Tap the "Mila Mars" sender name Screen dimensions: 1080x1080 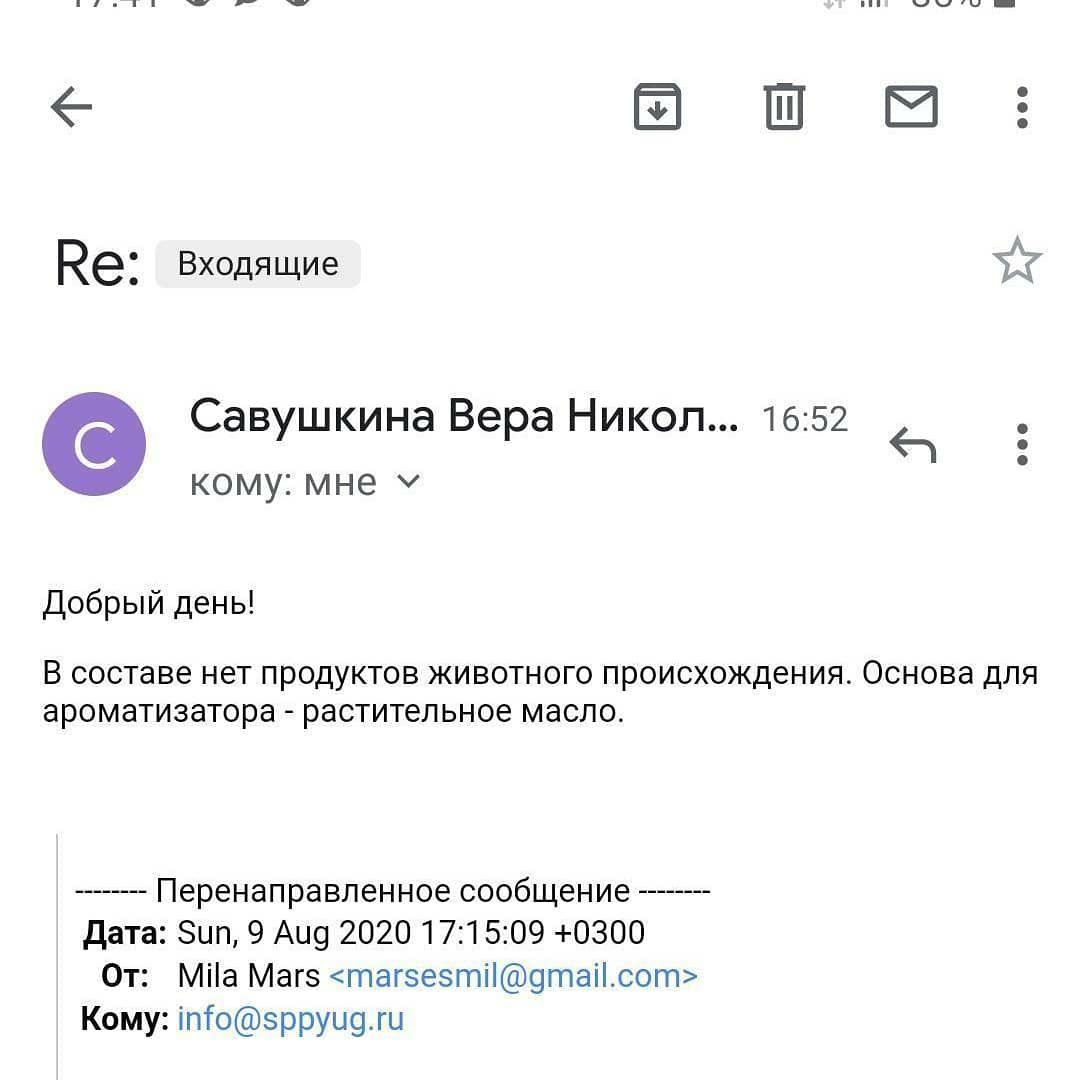[248, 975]
